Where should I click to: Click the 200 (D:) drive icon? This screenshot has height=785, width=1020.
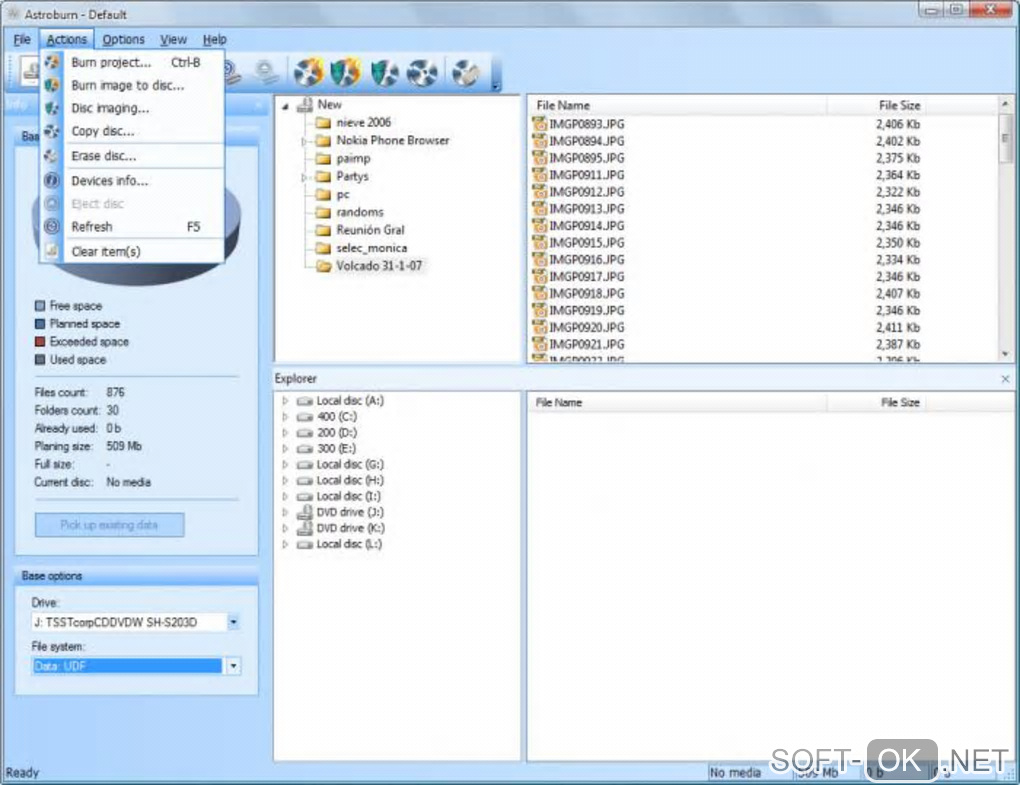304,432
